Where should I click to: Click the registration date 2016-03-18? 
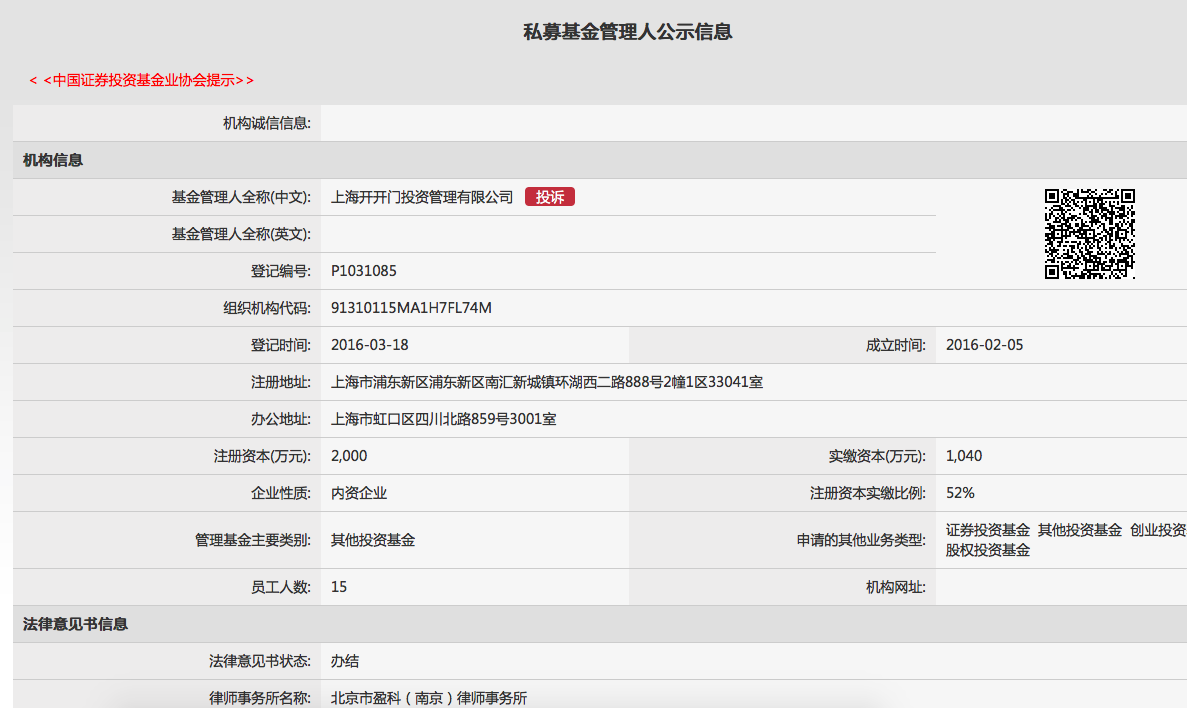pyautogui.click(x=369, y=345)
